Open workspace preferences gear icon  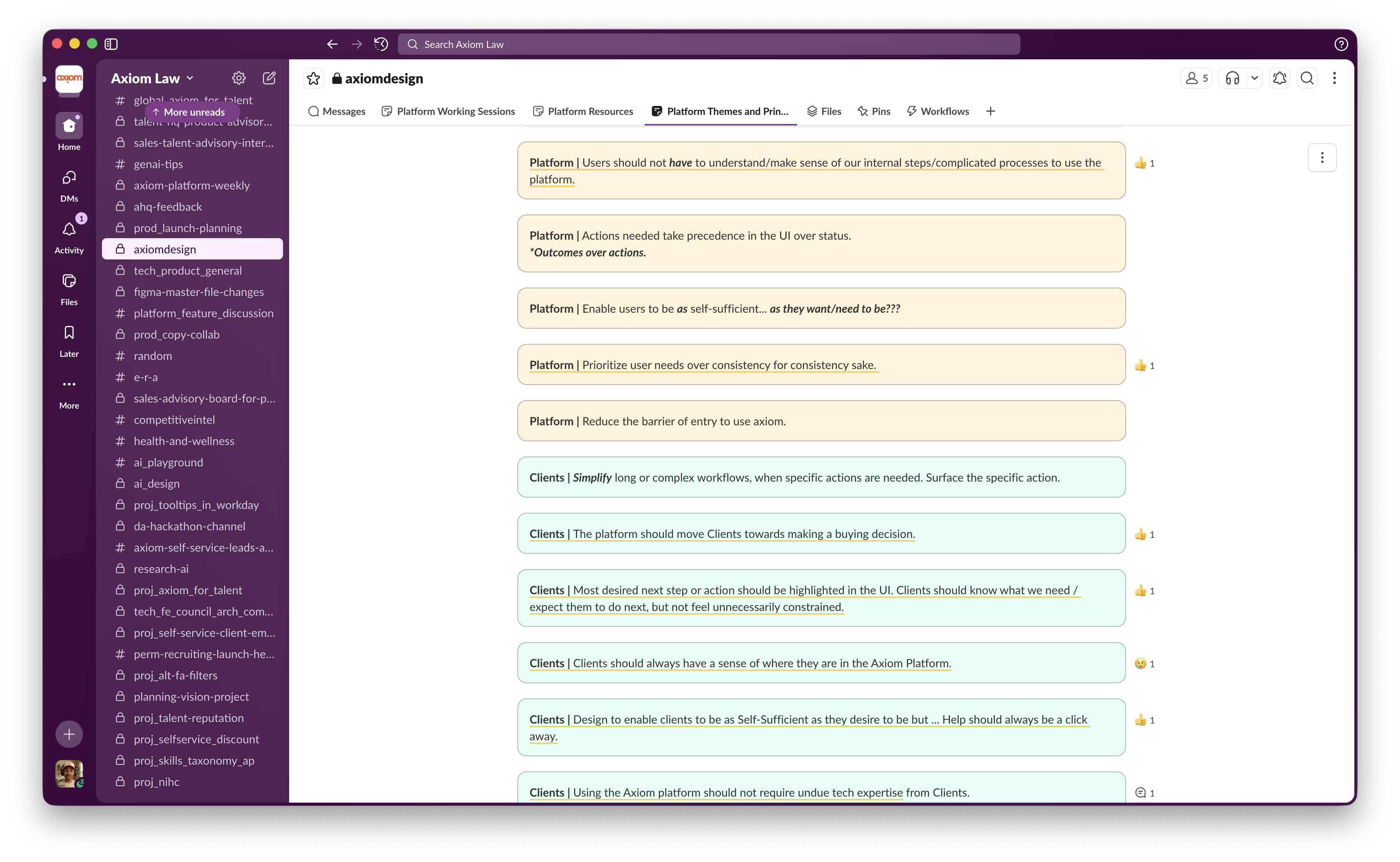click(239, 78)
